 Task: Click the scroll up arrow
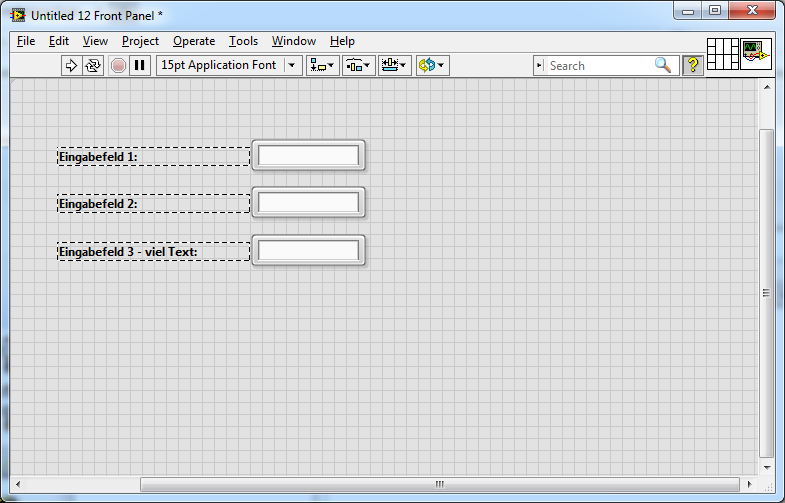767,87
